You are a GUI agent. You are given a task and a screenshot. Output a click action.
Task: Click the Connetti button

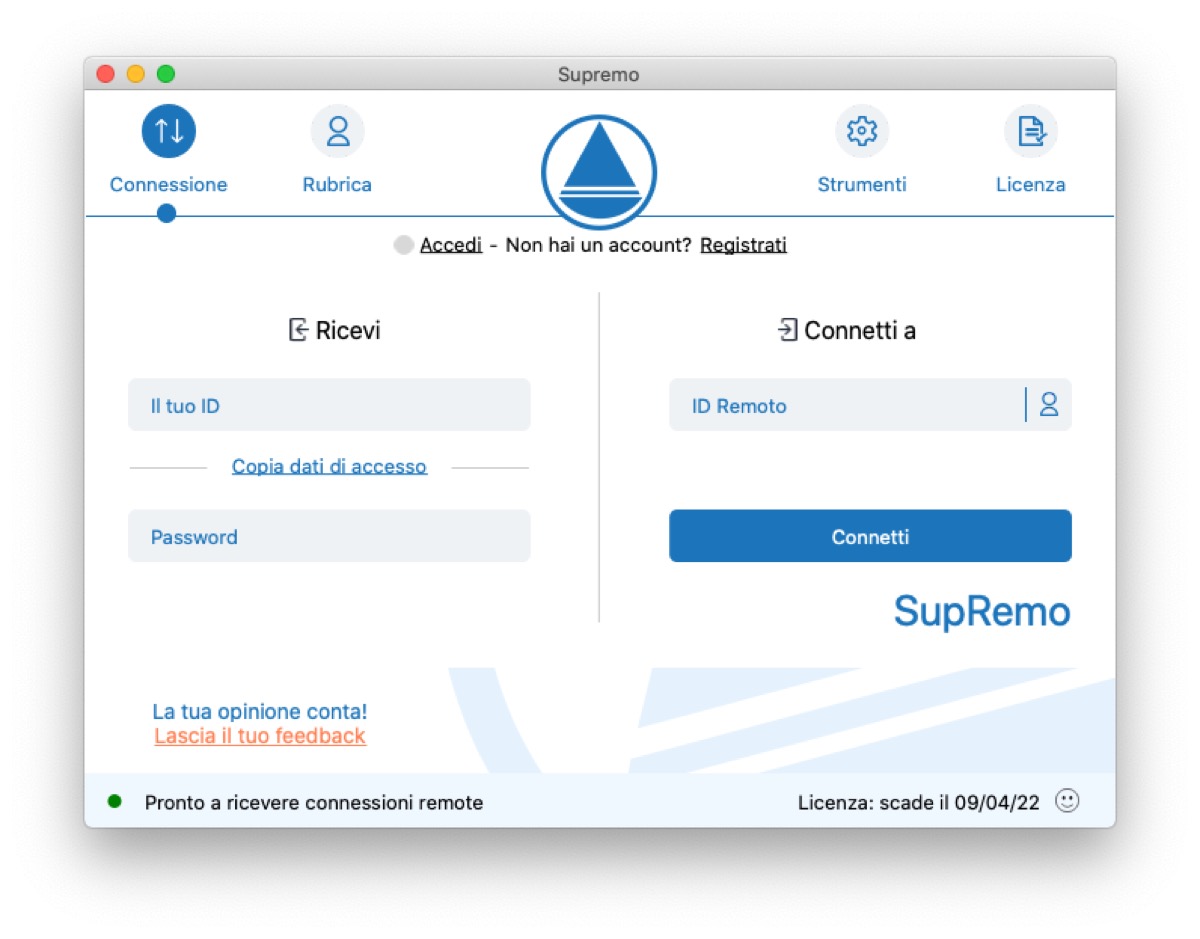pyautogui.click(x=870, y=536)
